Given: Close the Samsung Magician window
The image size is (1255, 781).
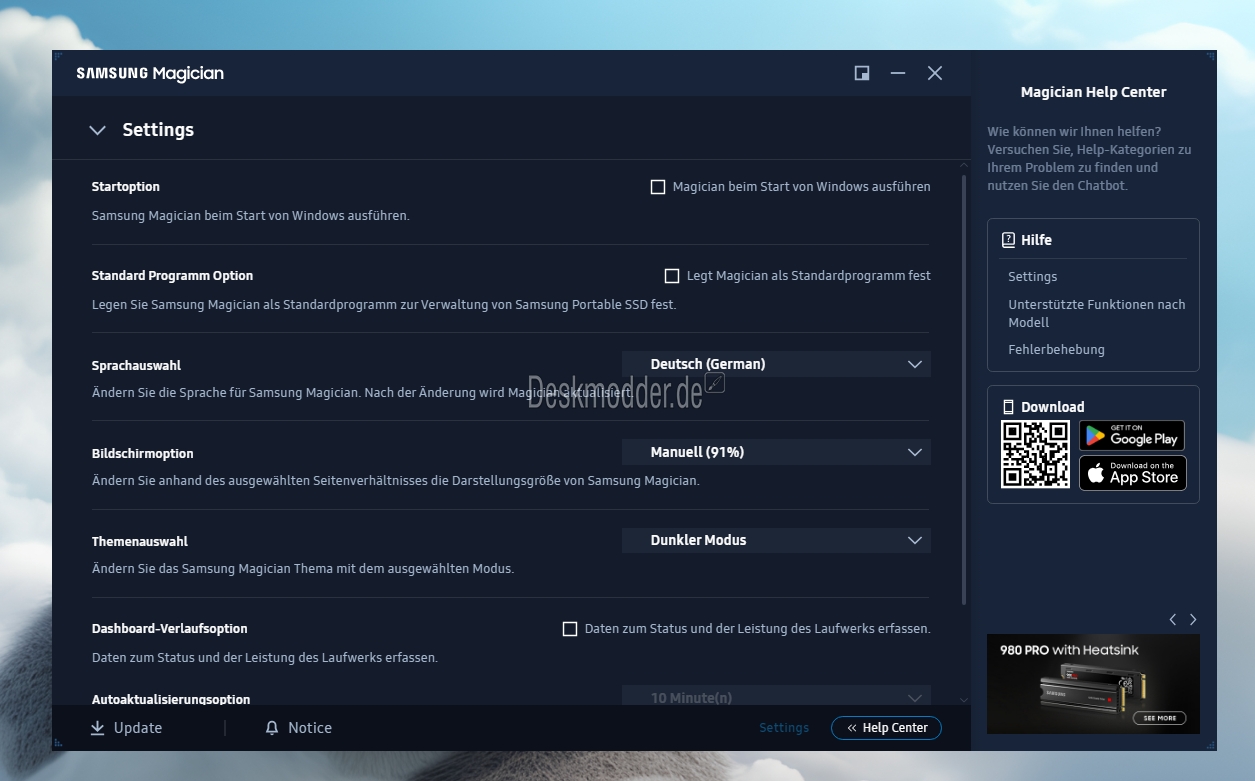Looking at the screenshot, I should click(x=935, y=73).
